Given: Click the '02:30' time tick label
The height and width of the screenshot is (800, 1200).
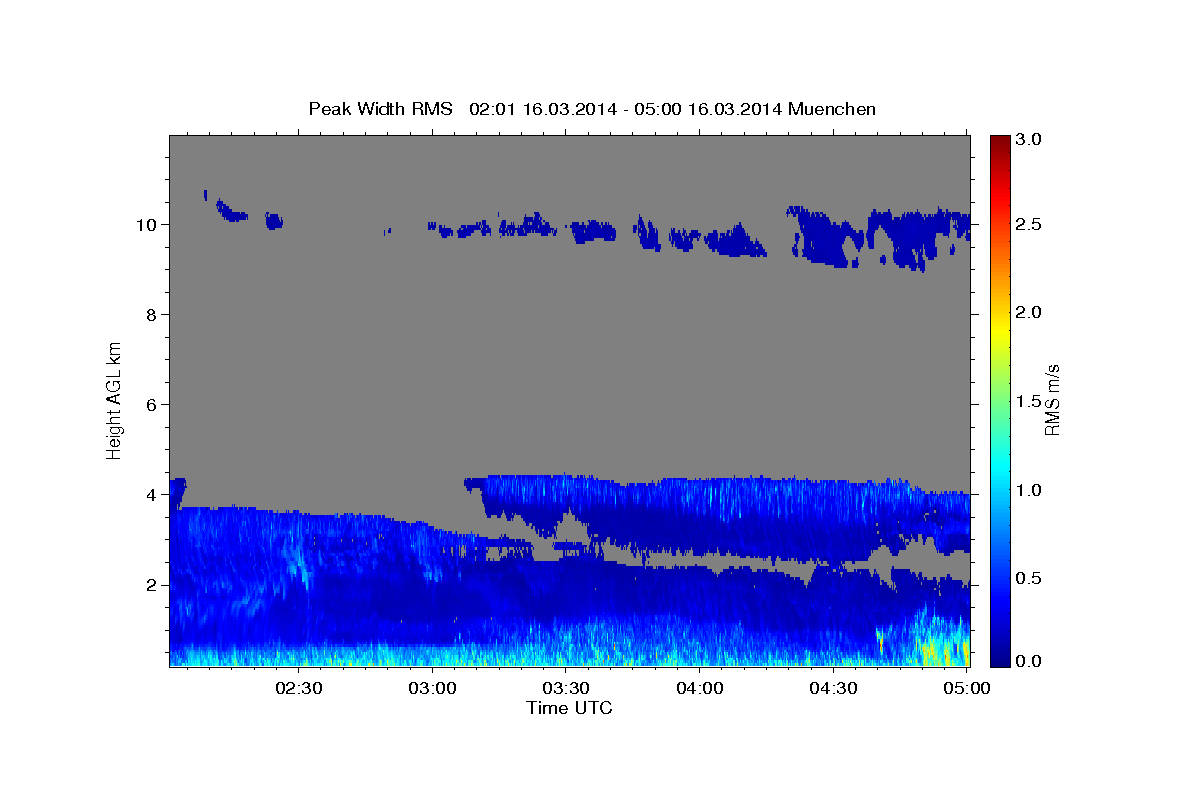Looking at the screenshot, I should [x=298, y=688].
